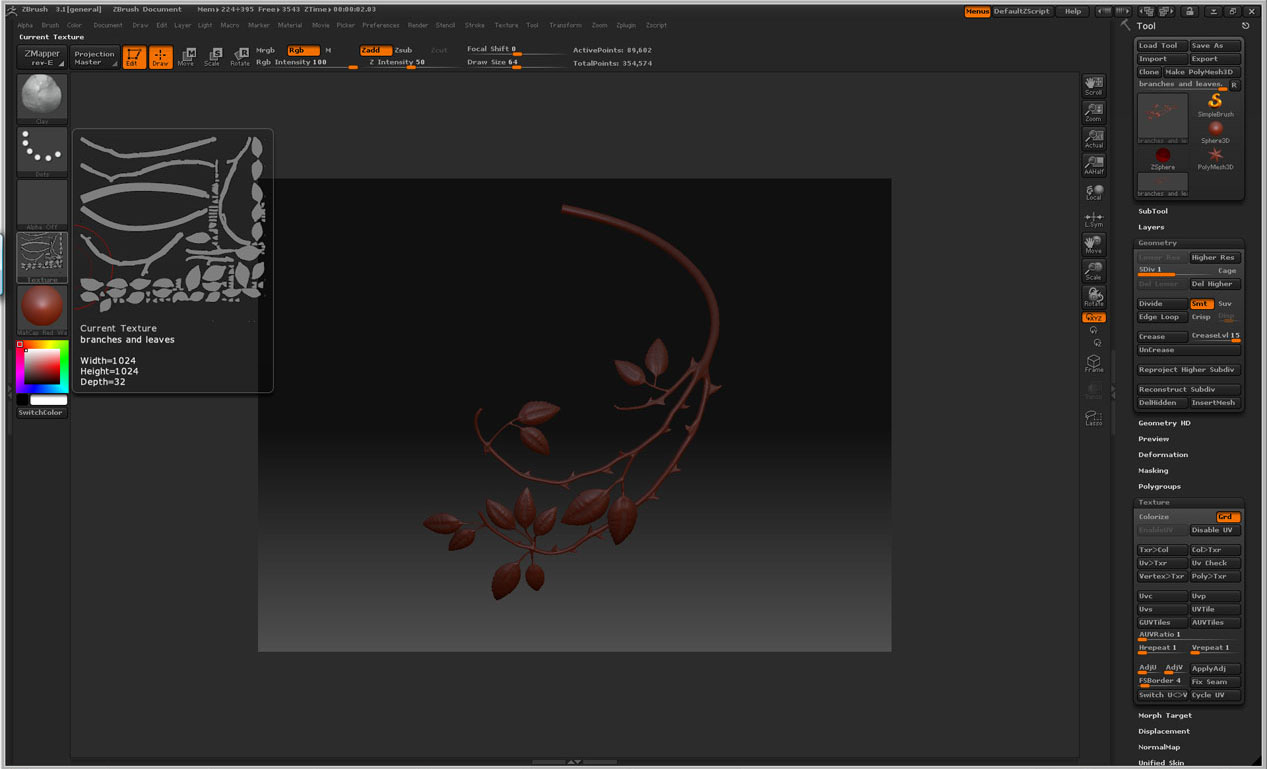This screenshot has height=769, width=1267.
Task: Open the Stroke menu
Action: click(x=475, y=25)
